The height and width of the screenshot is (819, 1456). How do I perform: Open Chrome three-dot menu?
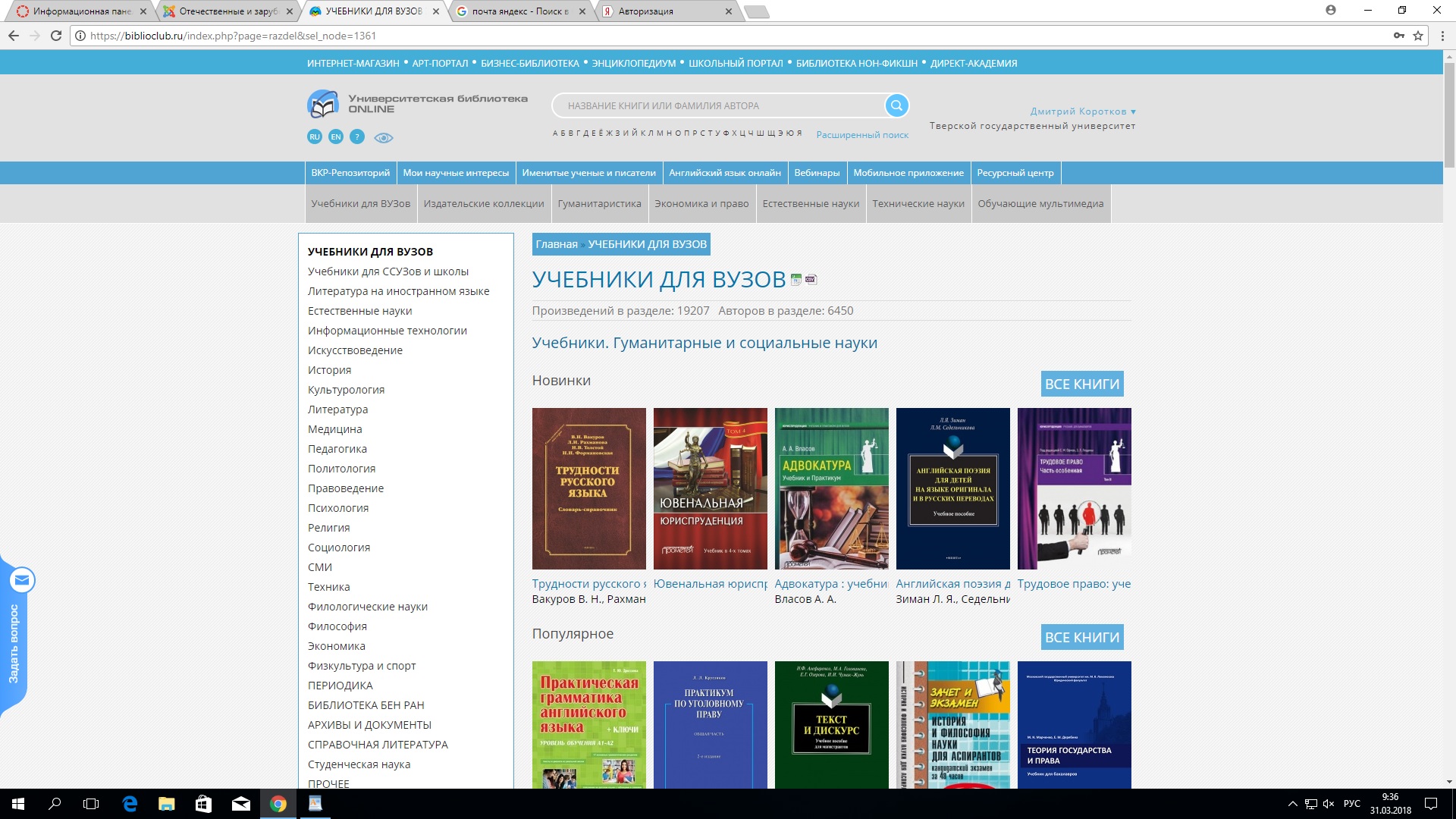(x=1442, y=36)
